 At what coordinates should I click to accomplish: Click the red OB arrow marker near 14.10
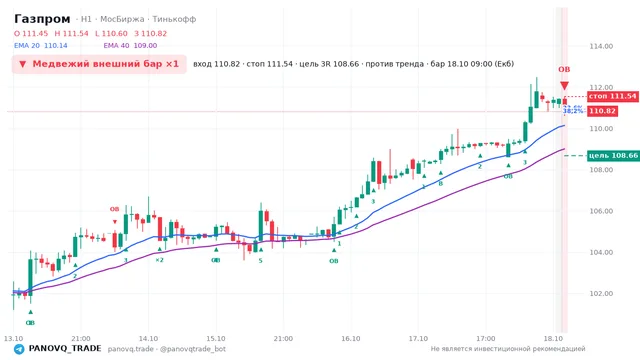(x=115, y=222)
